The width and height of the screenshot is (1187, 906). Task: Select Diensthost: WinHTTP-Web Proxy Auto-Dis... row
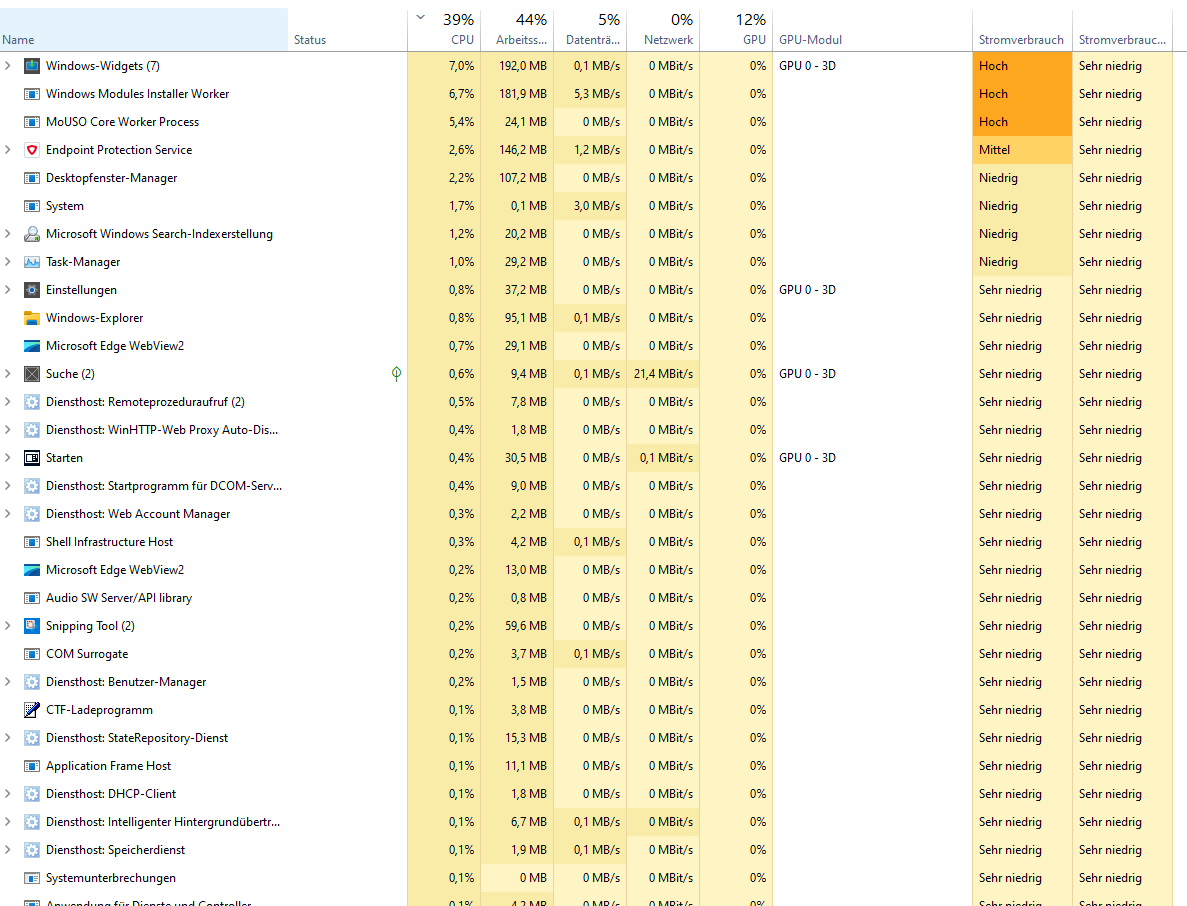tap(586, 430)
